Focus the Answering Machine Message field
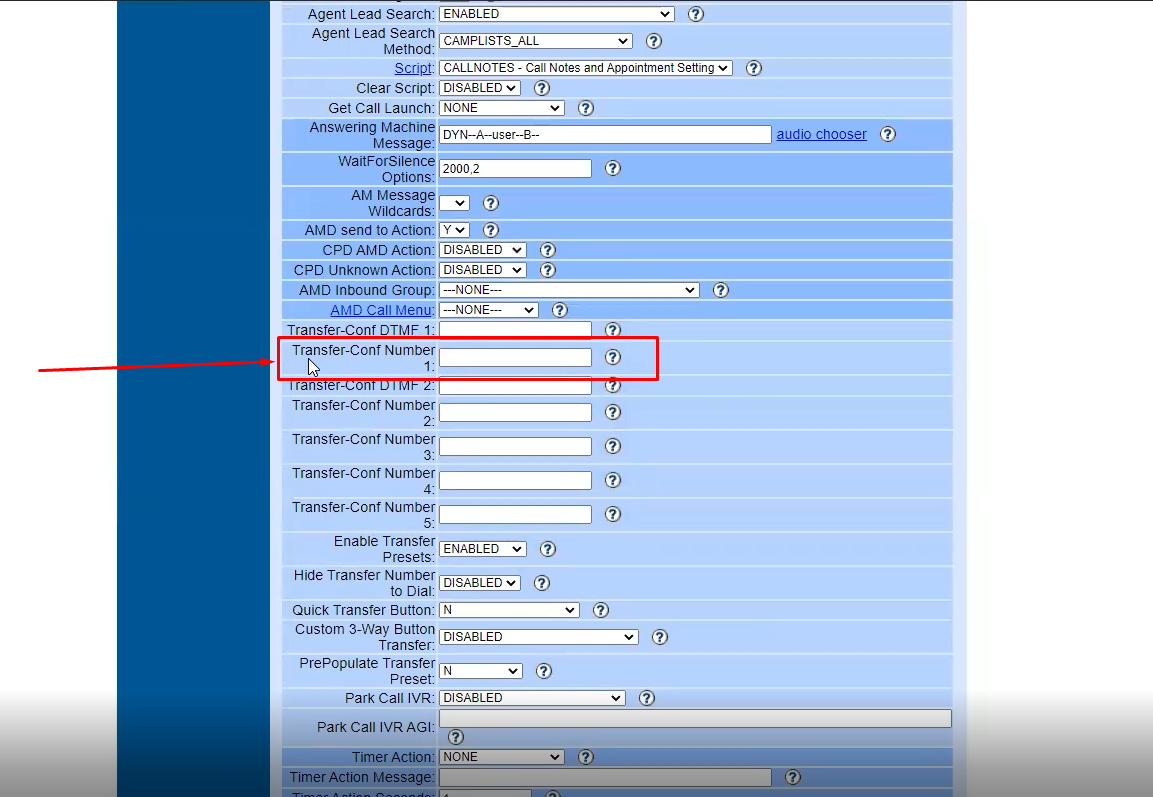The image size is (1153, 797). [605, 135]
